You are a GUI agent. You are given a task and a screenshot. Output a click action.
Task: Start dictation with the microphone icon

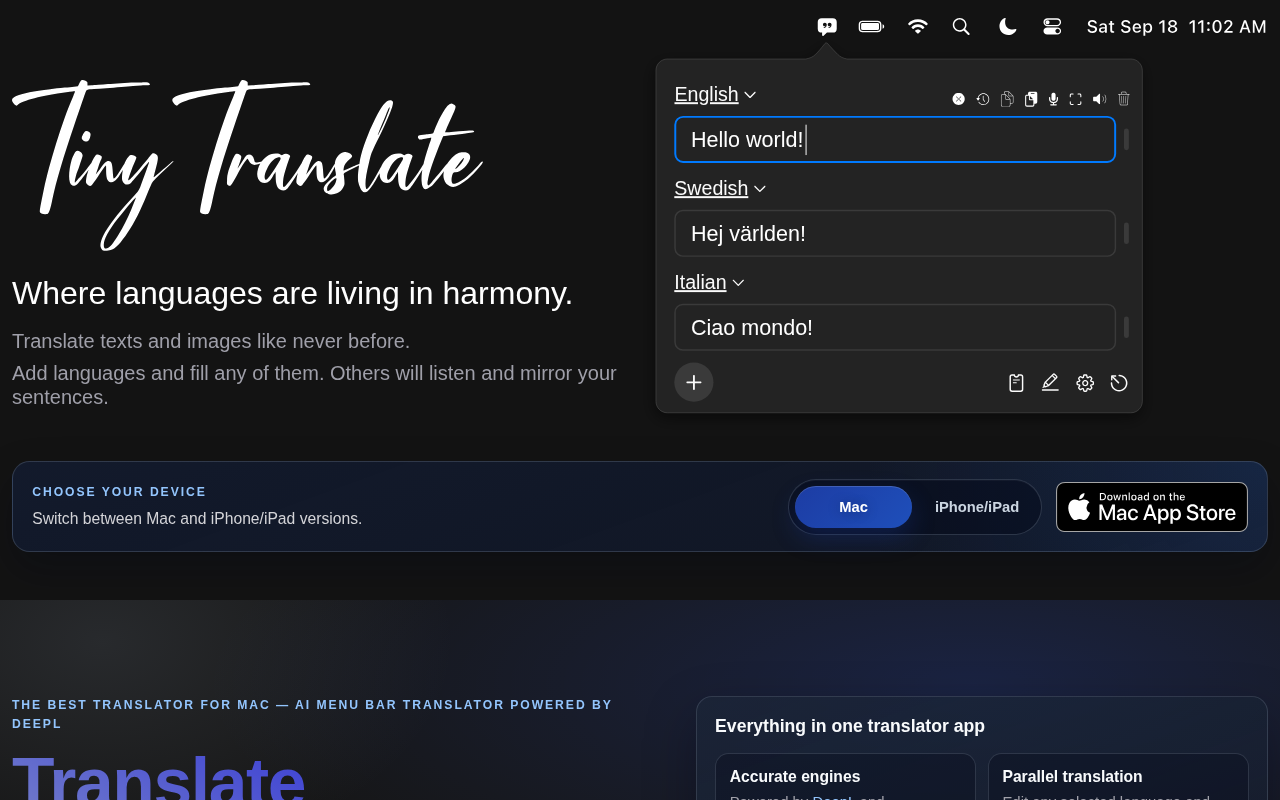(1053, 99)
